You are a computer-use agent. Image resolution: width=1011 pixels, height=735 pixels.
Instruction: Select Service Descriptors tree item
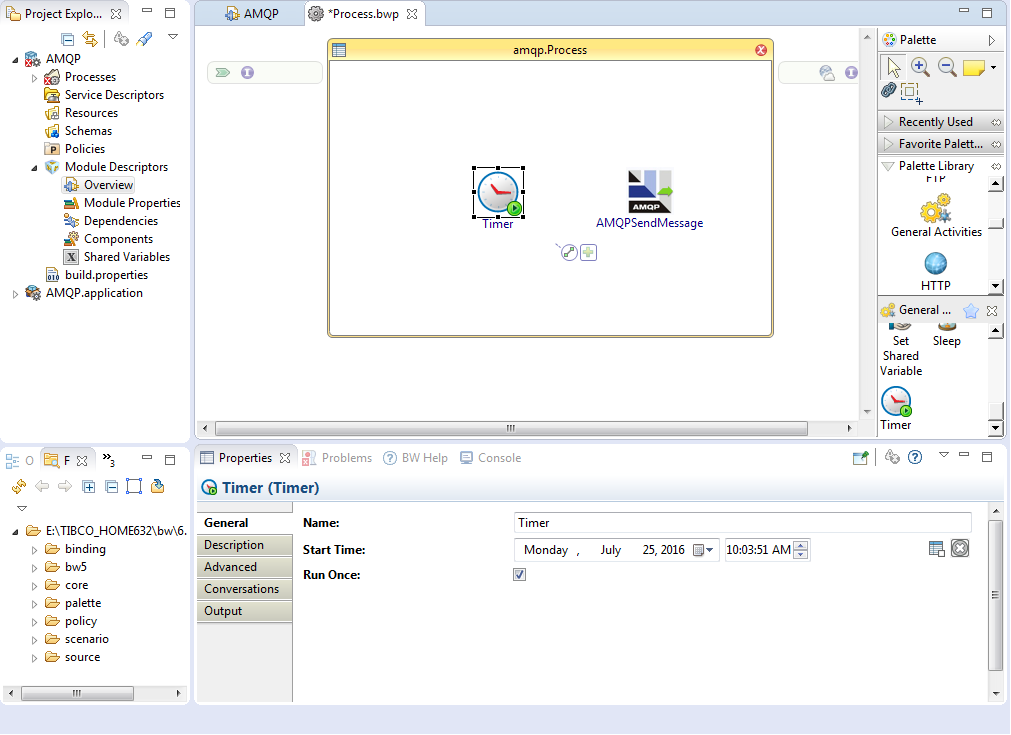click(104, 95)
